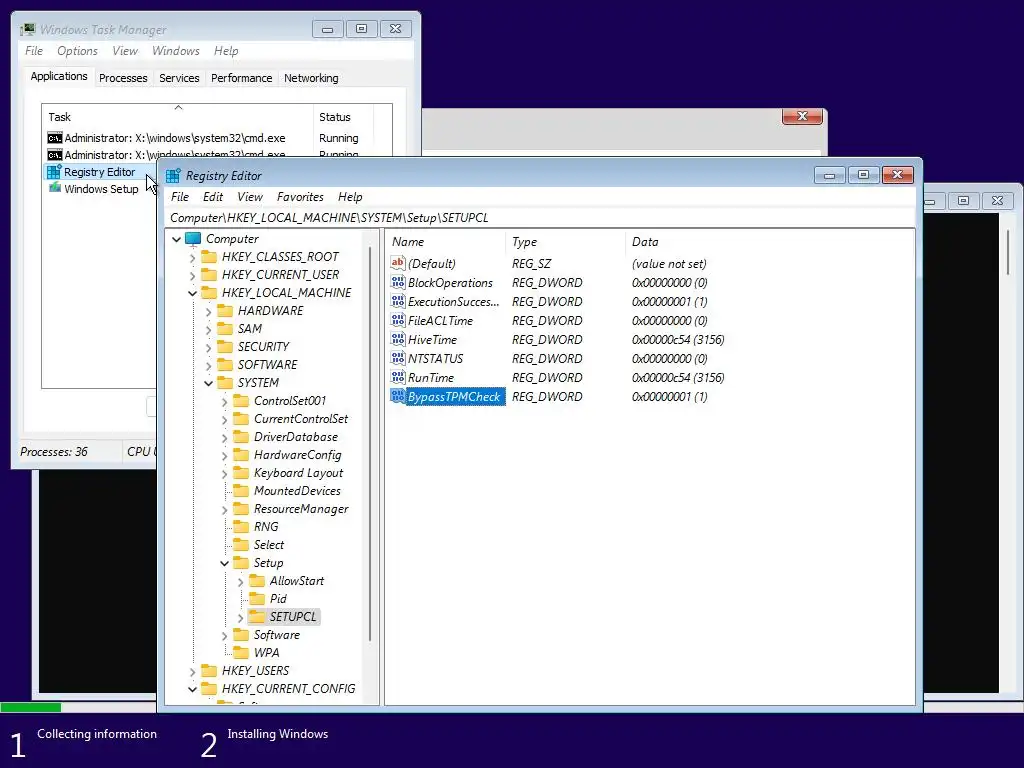The image size is (1024, 768).
Task: Click HiveTime data 0x00000c54 (3156)
Action: tap(678, 340)
